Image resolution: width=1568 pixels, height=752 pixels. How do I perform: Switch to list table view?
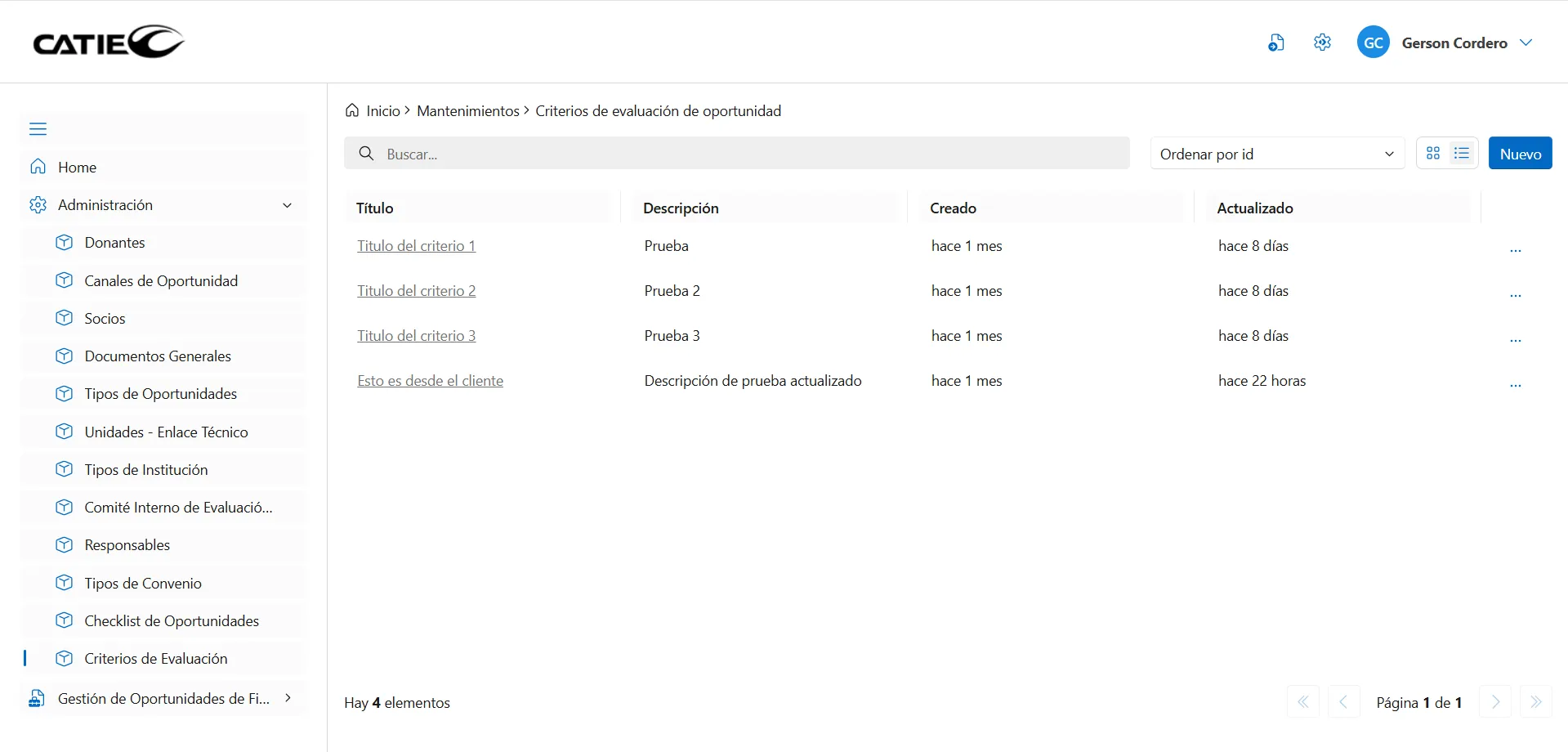point(1462,154)
